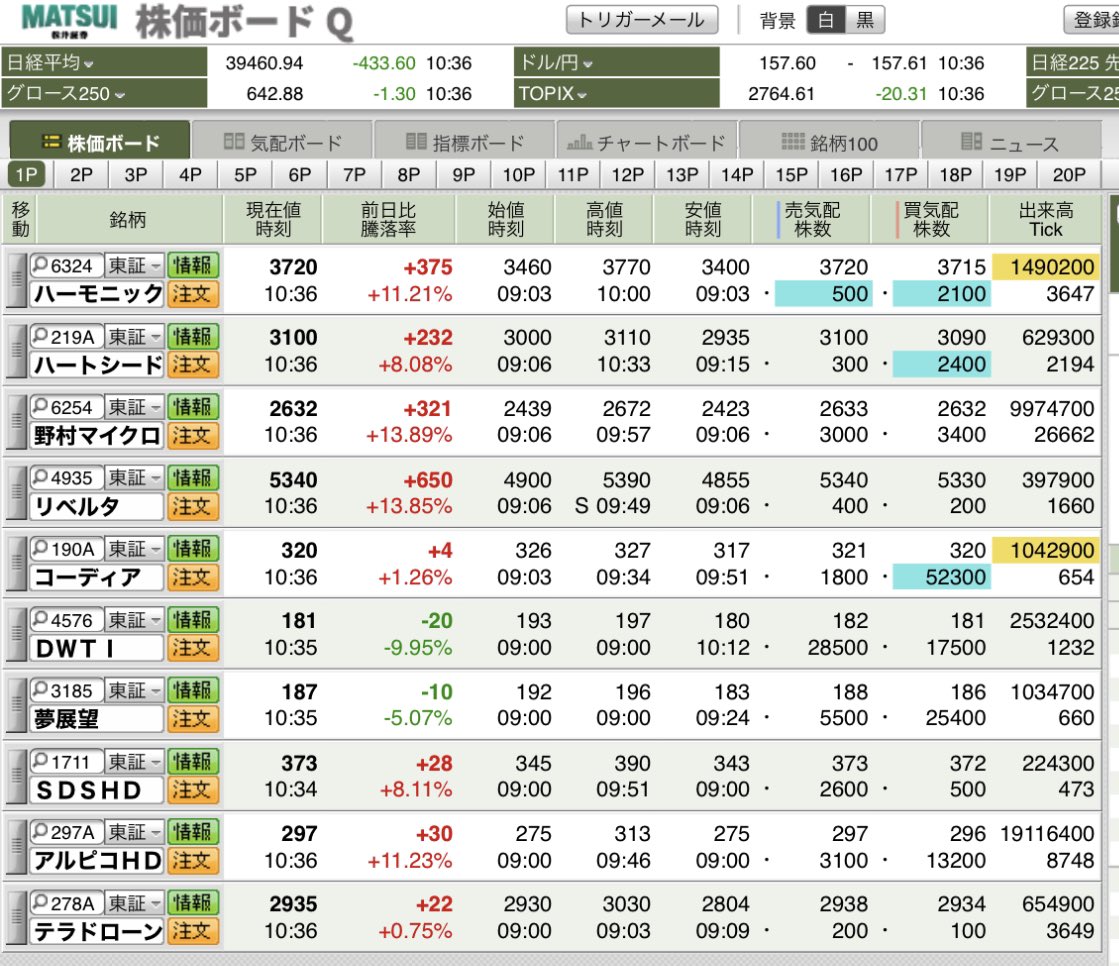Click magnifier icon for code 4576
This screenshot has height=966, width=1119.
[40, 619]
